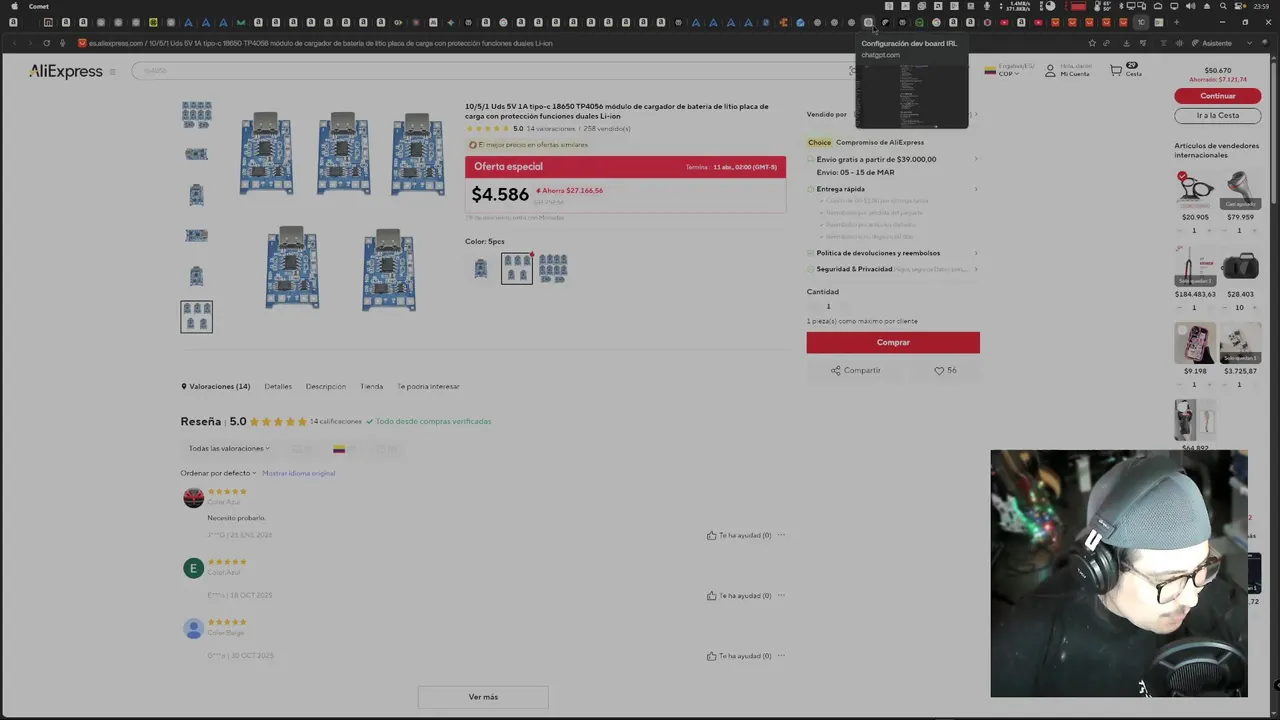Viewport: 1280px width, 720px height.
Task: Switch to Te podría interesar tab
Action: pyautogui.click(x=428, y=386)
